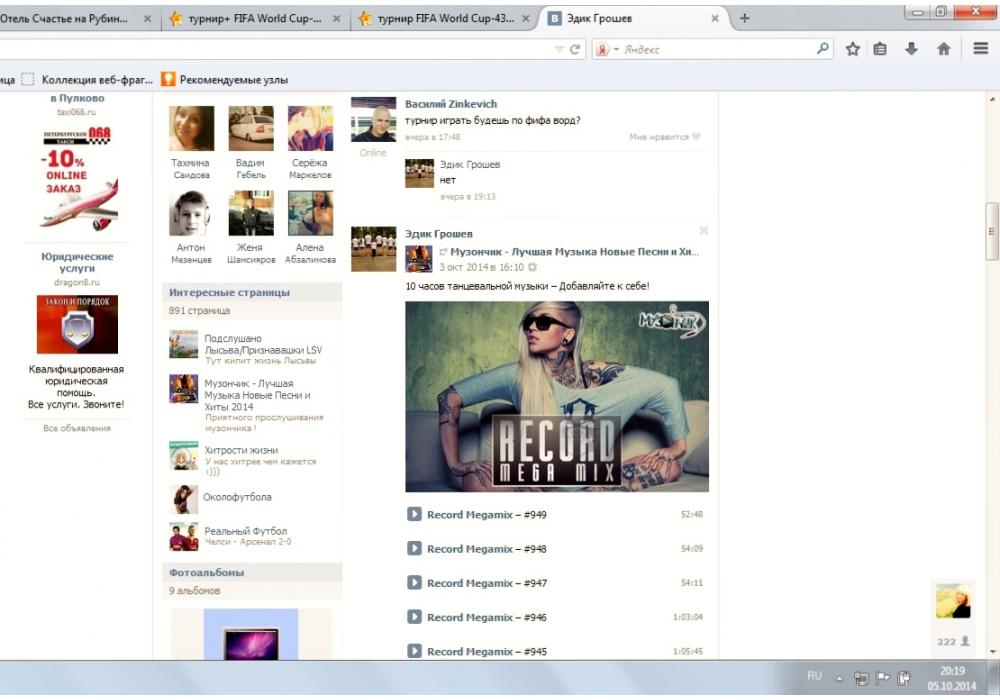1000x700 pixels.
Task: Click the reload page icon in address bar
Action: [x=576, y=49]
